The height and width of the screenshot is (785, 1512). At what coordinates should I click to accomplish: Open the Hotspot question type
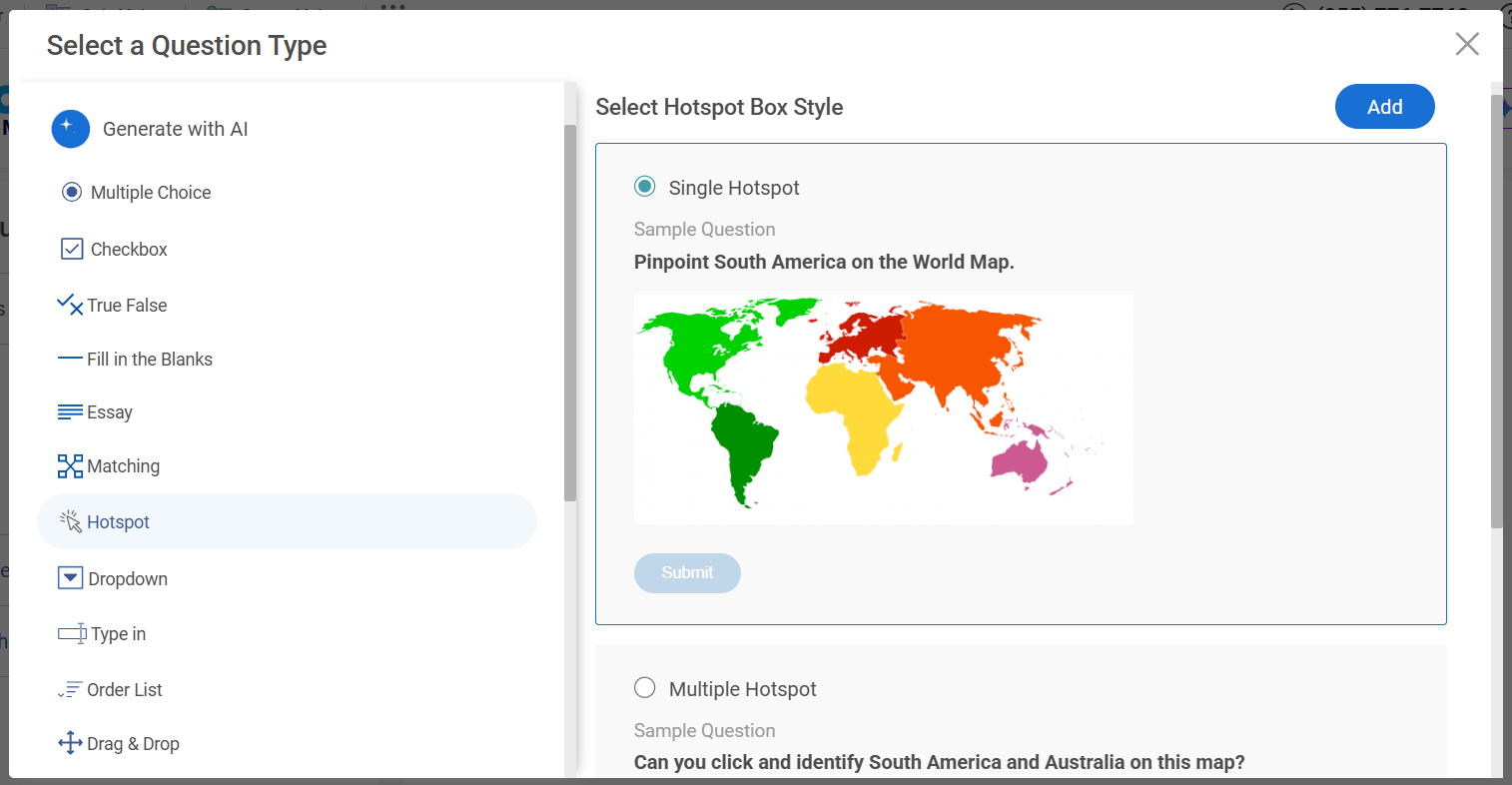click(x=118, y=521)
